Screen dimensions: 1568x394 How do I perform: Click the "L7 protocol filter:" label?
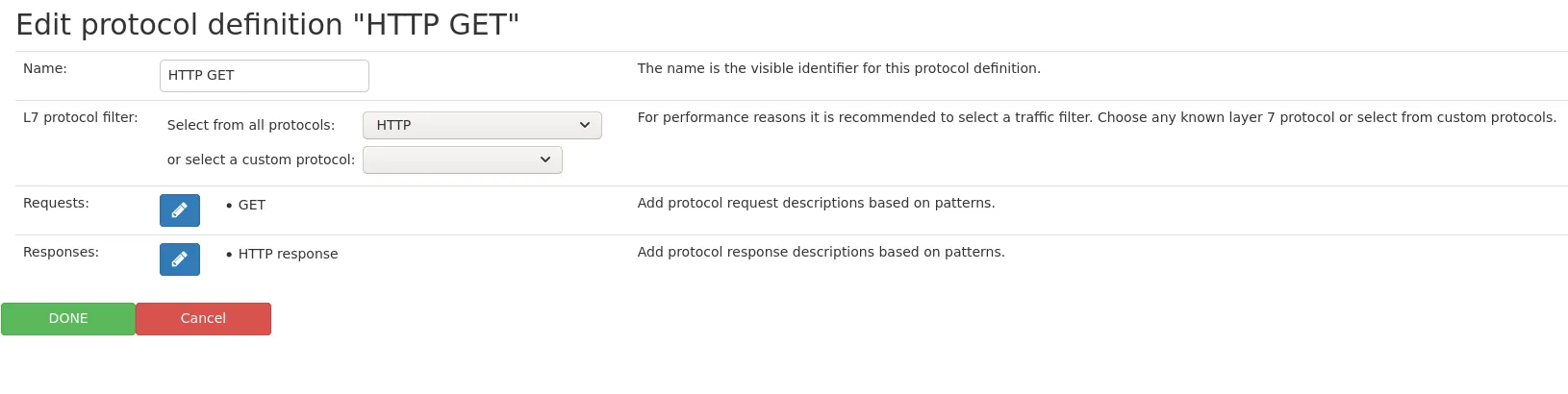pos(81,118)
